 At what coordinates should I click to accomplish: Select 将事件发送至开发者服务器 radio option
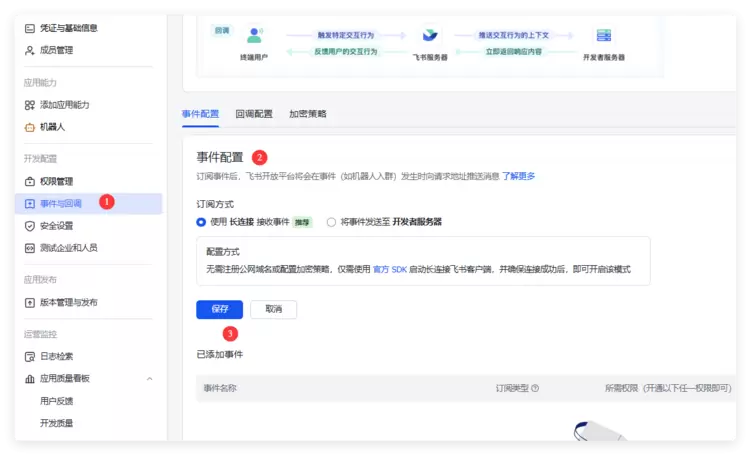331,222
